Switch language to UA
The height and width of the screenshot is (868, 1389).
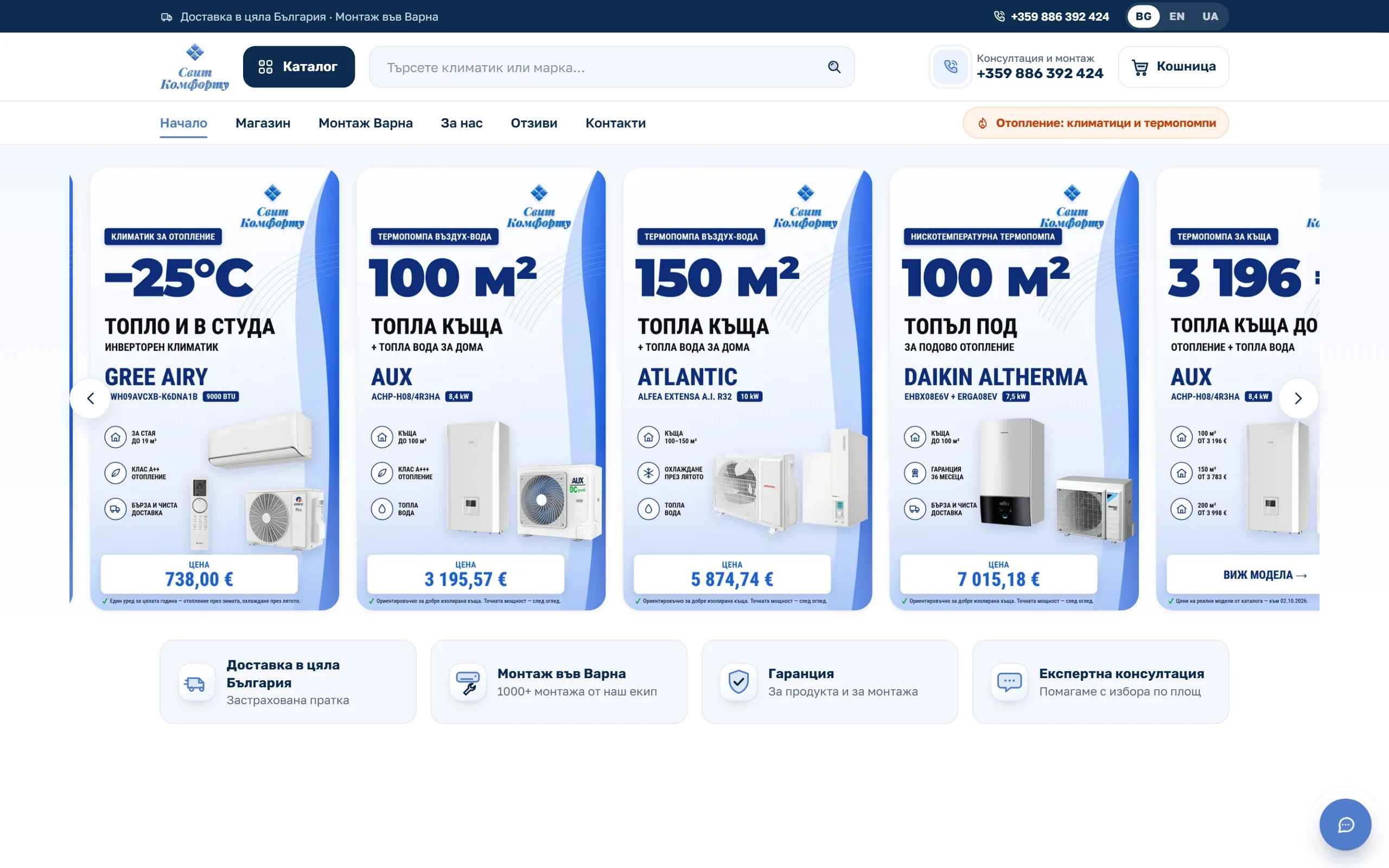[x=1210, y=16]
